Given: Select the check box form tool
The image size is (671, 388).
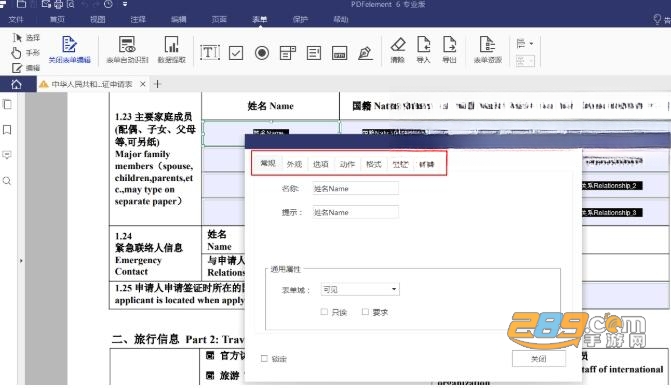Looking at the screenshot, I should (236, 53).
